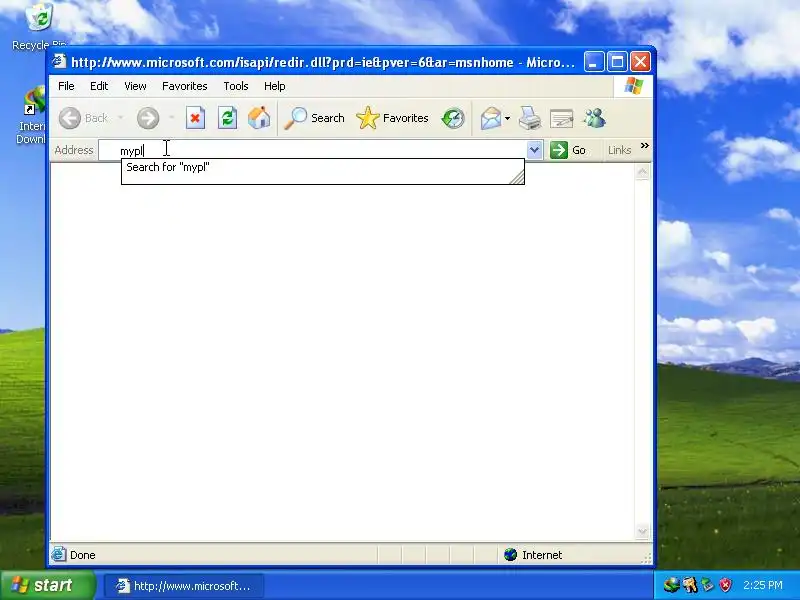The height and width of the screenshot is (600, 800).
Task: Open the Edit menu
Action: click(x=99, y=86)
